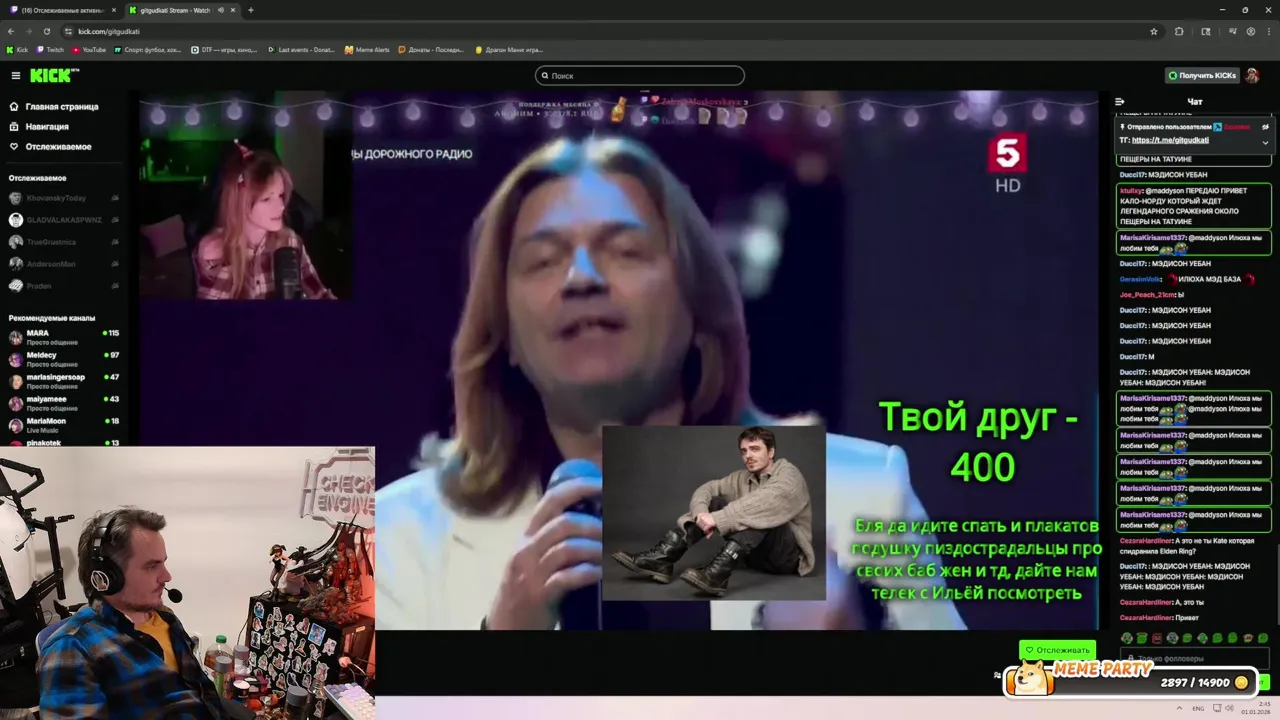Click the Отслеживать follow button
1280x720 pixels.
click(1057, 650)
